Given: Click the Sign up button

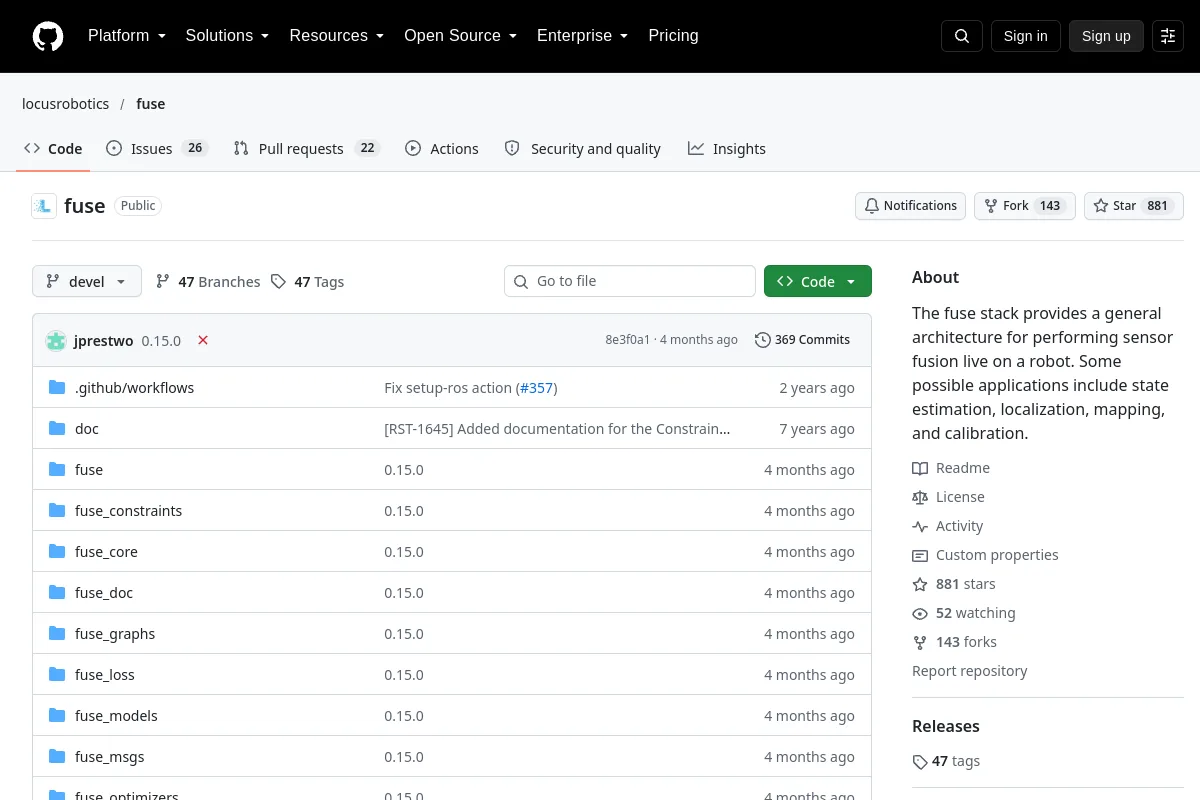Looking at the screenshot, I should 1106,36.
